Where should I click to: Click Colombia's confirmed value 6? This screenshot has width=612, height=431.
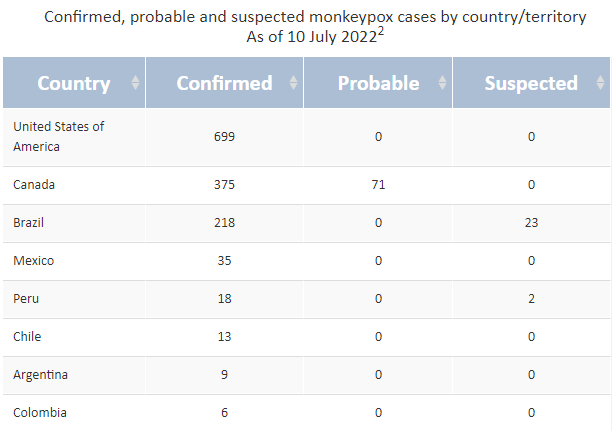[x=224, y=413]
